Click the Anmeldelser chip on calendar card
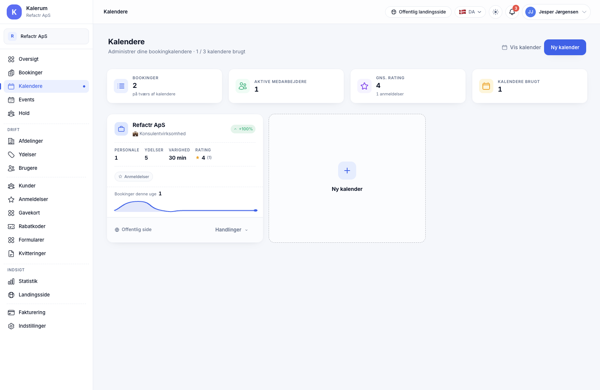600x390 pixels. 134,176
